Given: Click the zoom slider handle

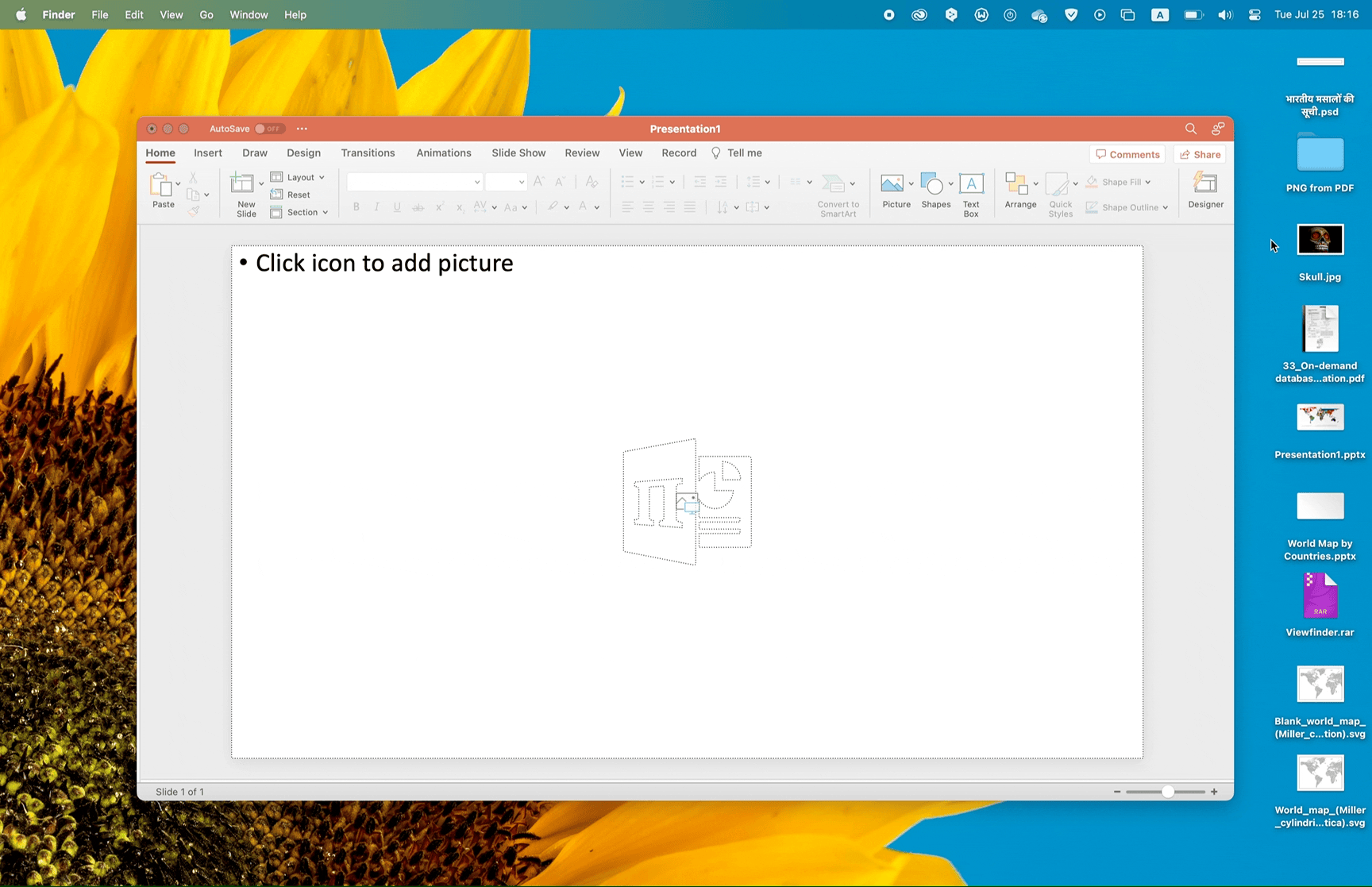Looking at the screenshot, I should click(1167, 792).
